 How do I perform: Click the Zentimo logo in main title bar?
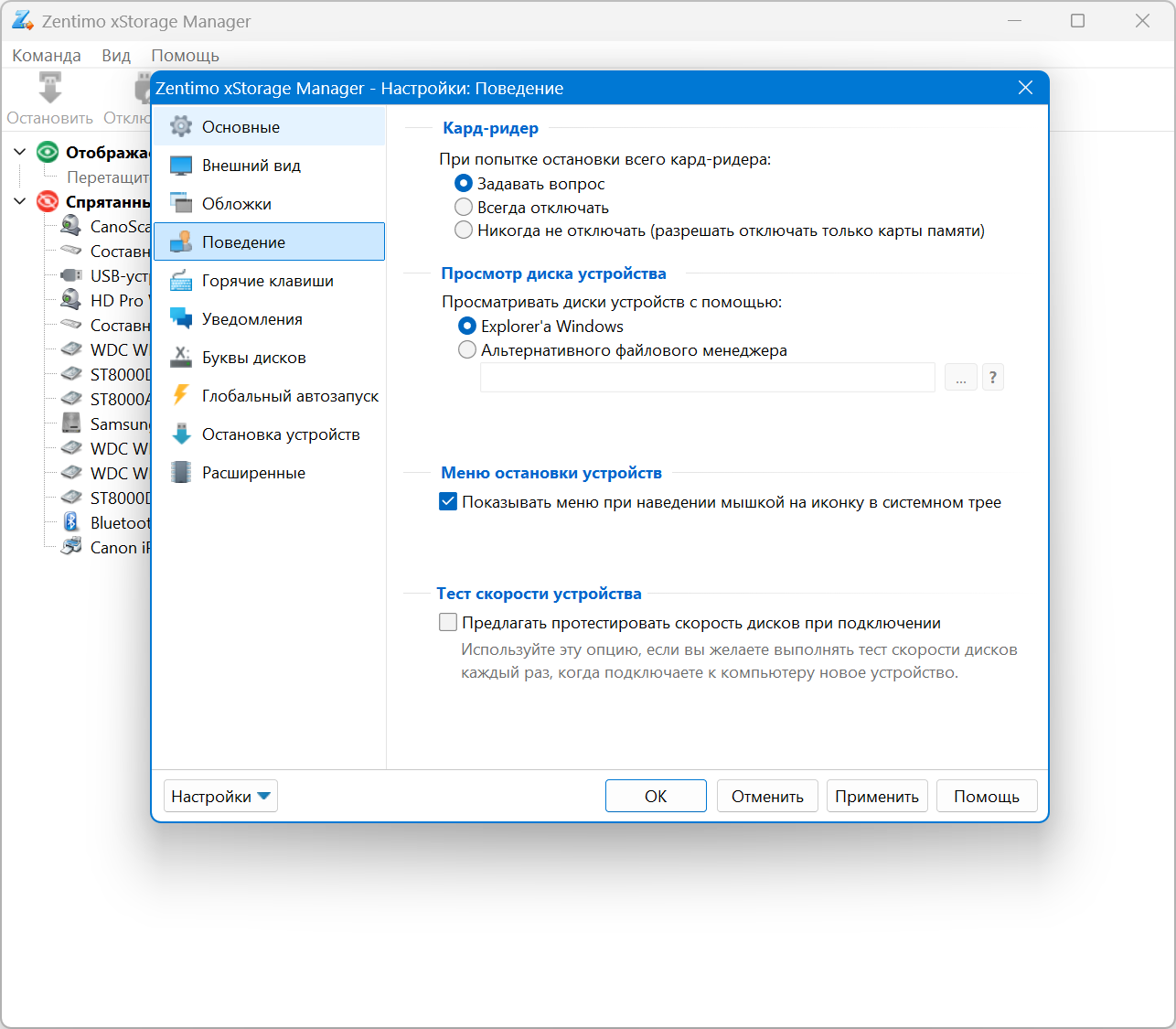(22, 21)
